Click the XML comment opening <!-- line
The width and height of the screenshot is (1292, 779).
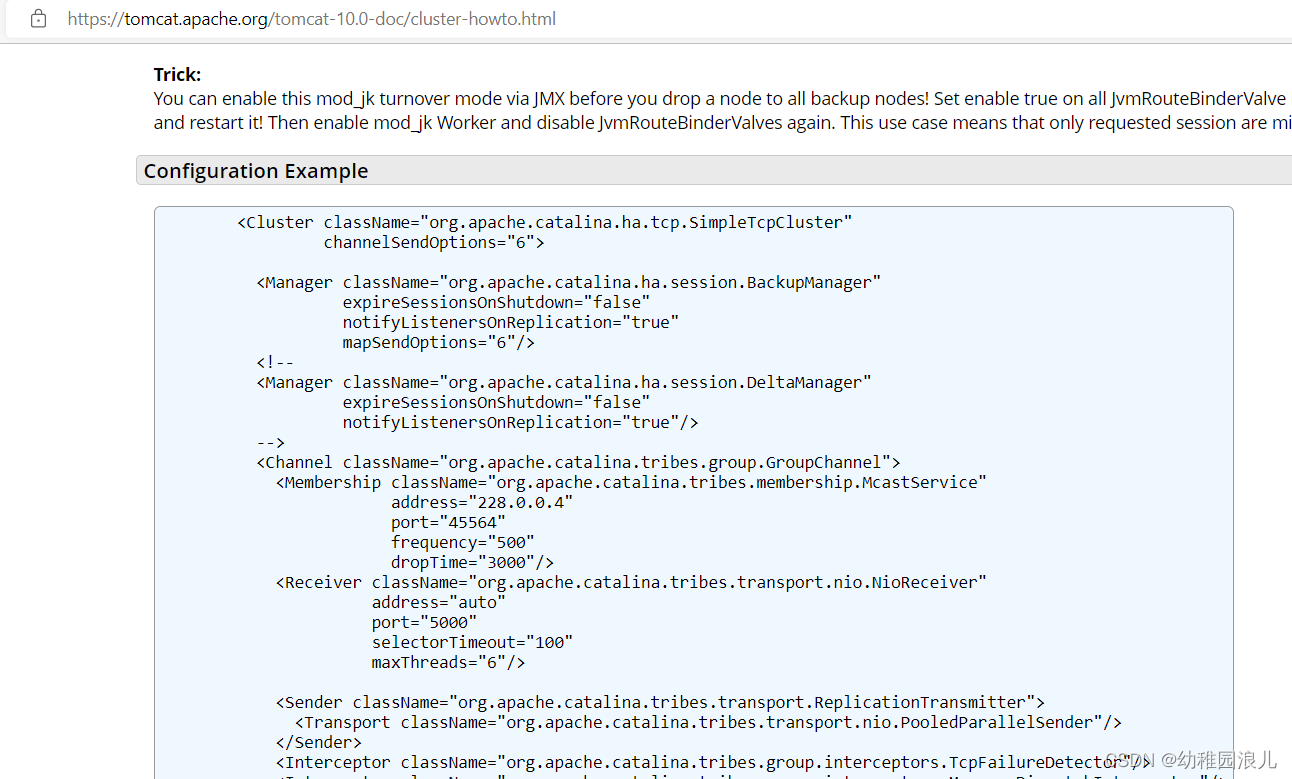coord(276,362)
